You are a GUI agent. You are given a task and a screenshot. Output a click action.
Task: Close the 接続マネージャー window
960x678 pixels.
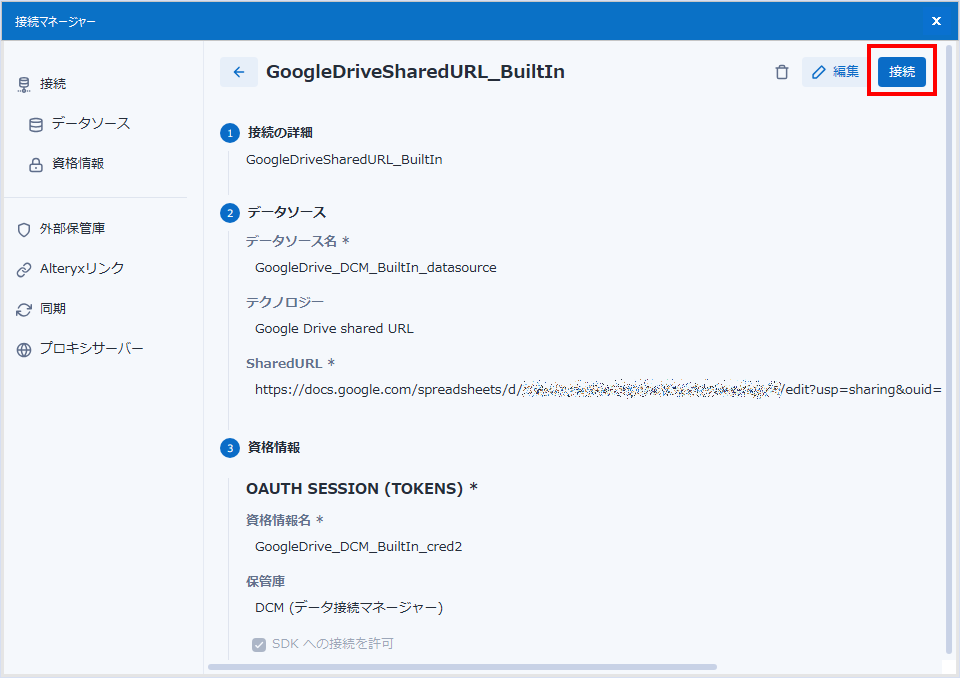pos(936,21)
